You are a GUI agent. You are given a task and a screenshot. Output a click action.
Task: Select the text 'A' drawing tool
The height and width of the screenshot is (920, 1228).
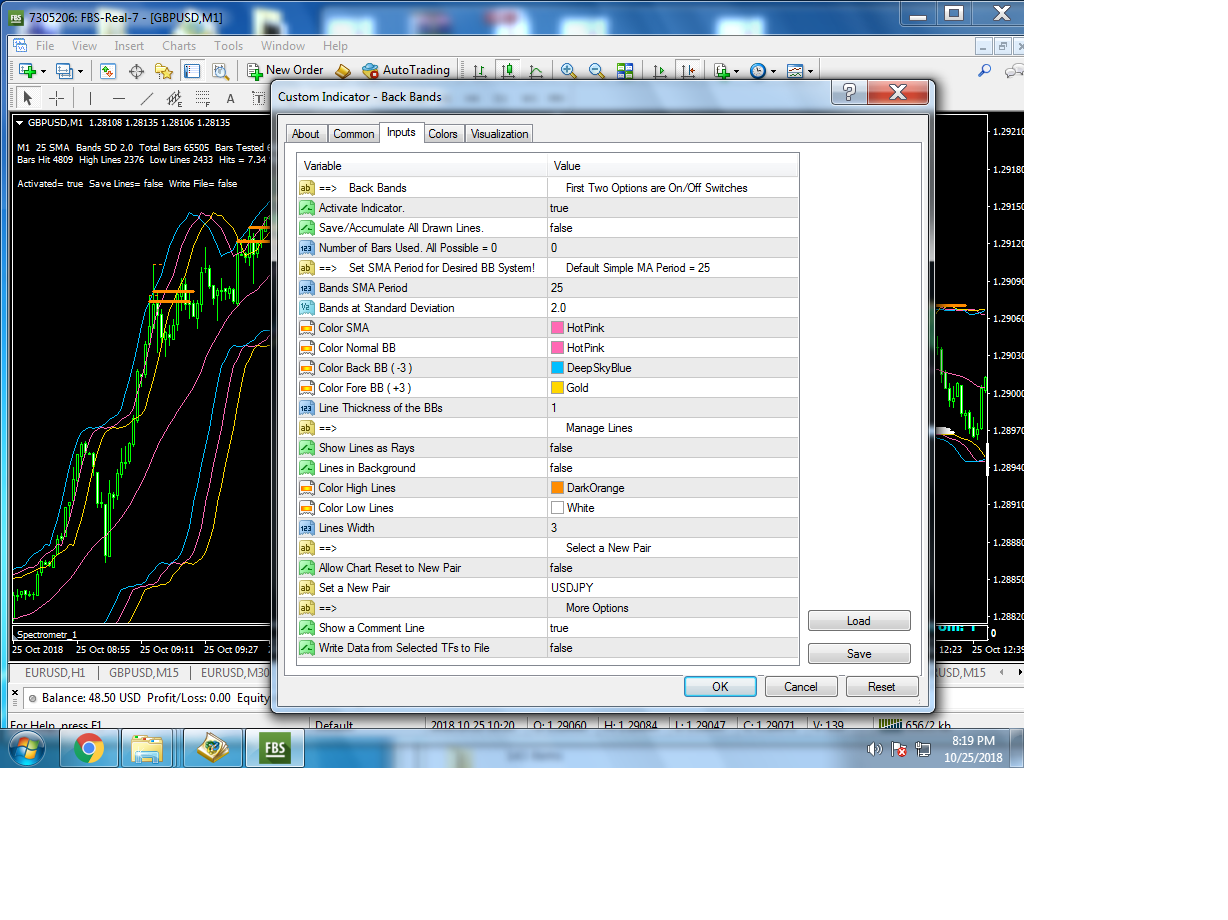[x=230, y=98]
